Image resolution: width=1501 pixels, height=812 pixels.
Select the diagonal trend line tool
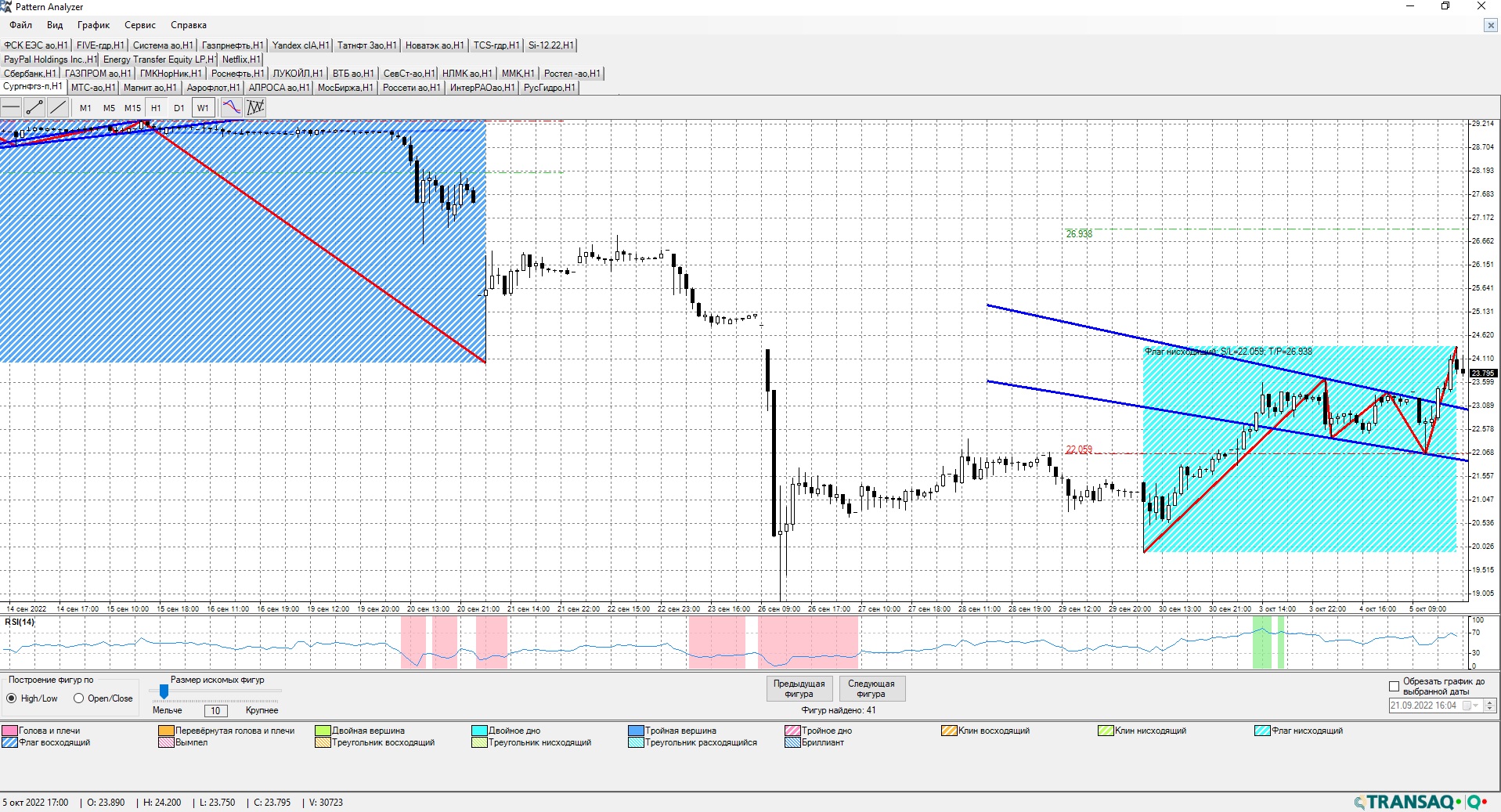[58, 108]
